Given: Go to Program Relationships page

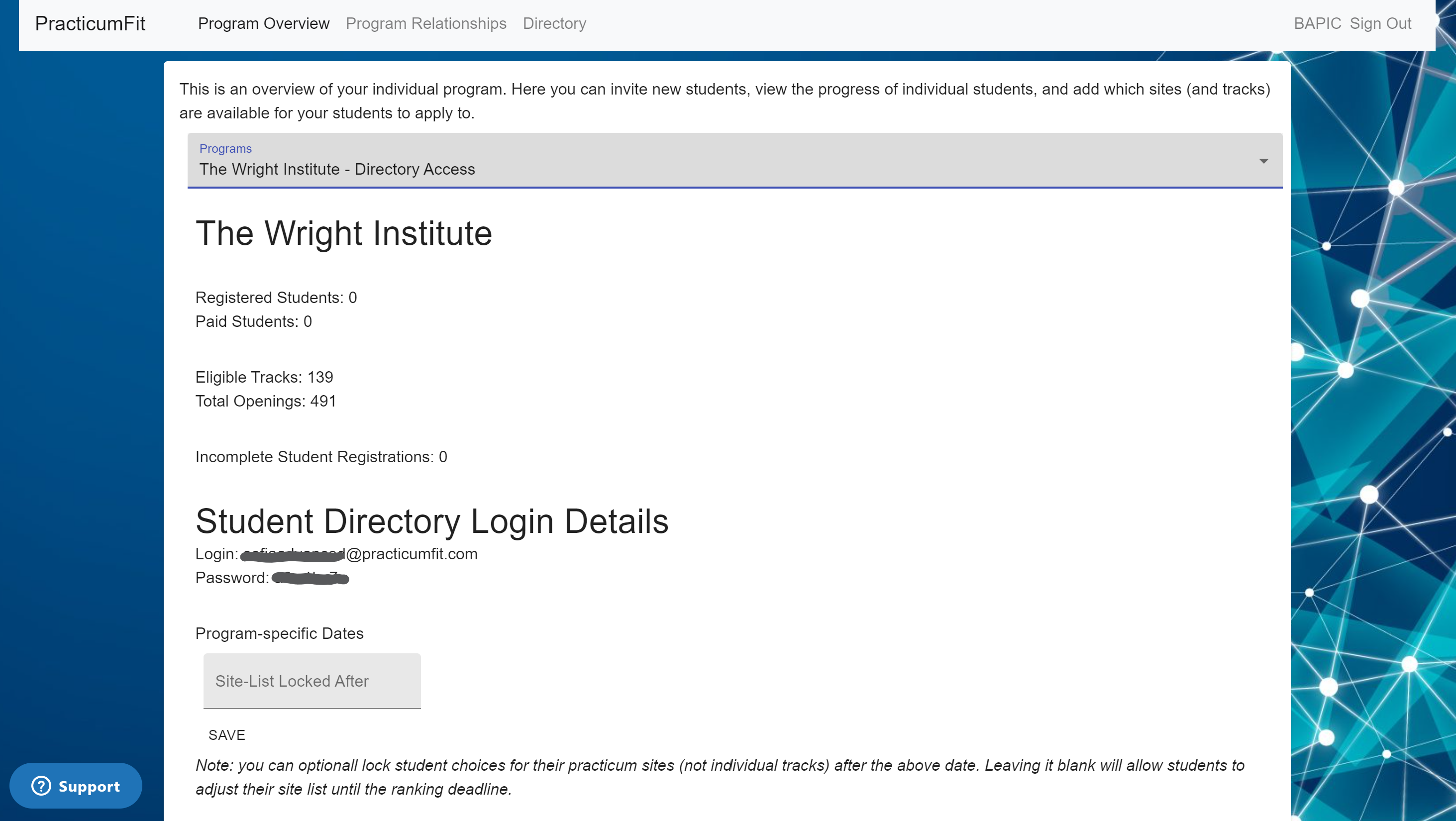Looking at the screenshot, I should 425,24.
